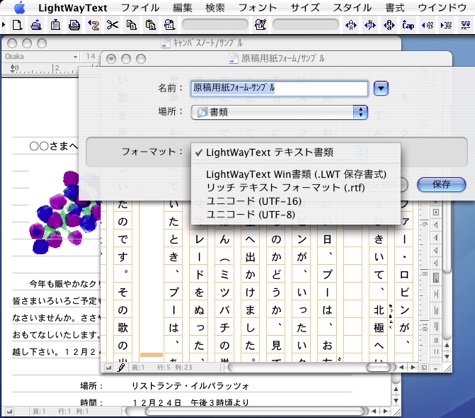Expand the toolbar with the left-edge triangle
The height and width of the screenshot is (418, 475).
[3, 25]
